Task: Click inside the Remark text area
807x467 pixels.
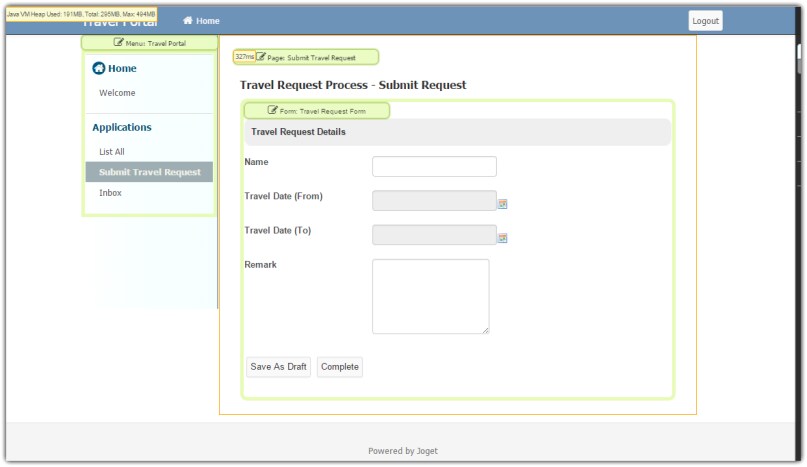Action: [x=431, y=297]
